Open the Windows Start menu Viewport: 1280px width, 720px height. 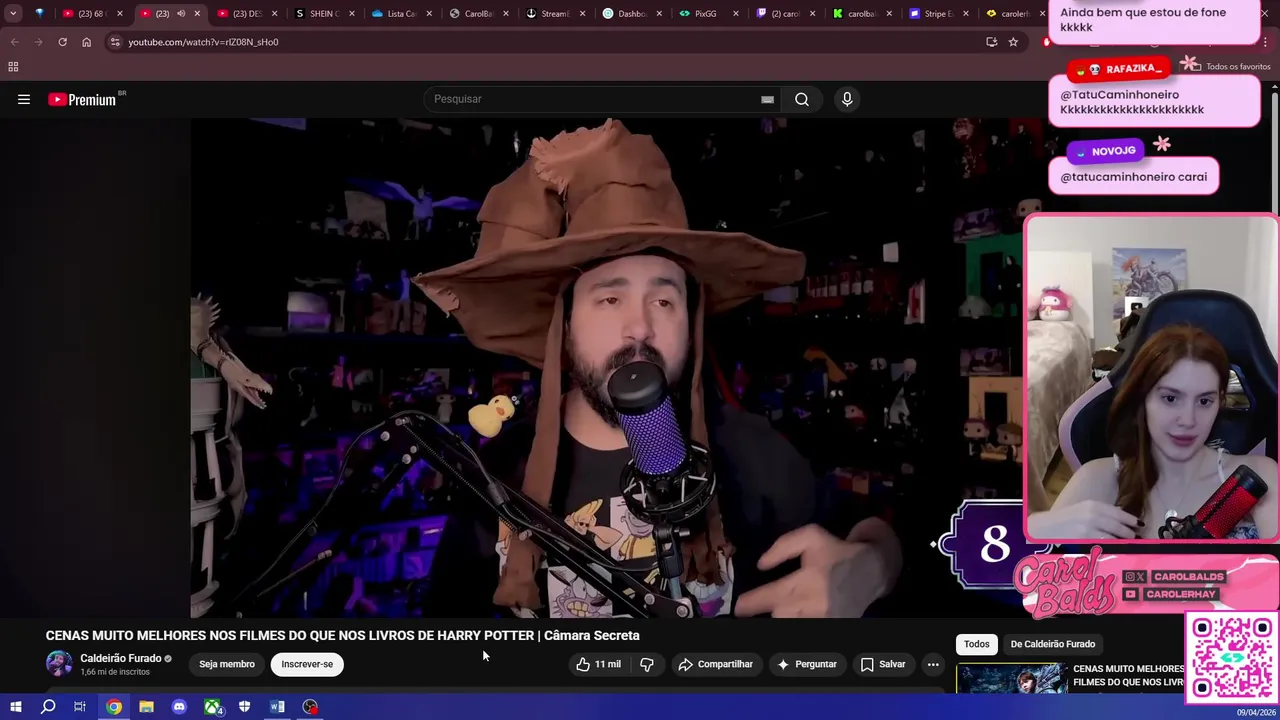(x=15, y=707)
